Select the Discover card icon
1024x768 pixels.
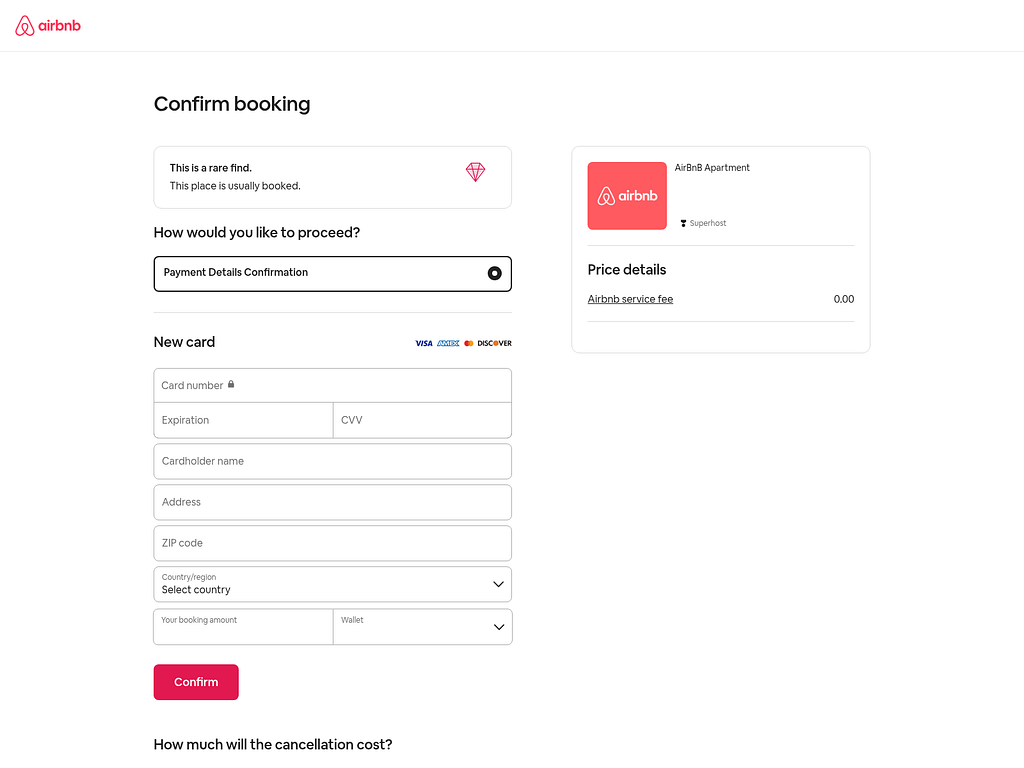(493, 343)
